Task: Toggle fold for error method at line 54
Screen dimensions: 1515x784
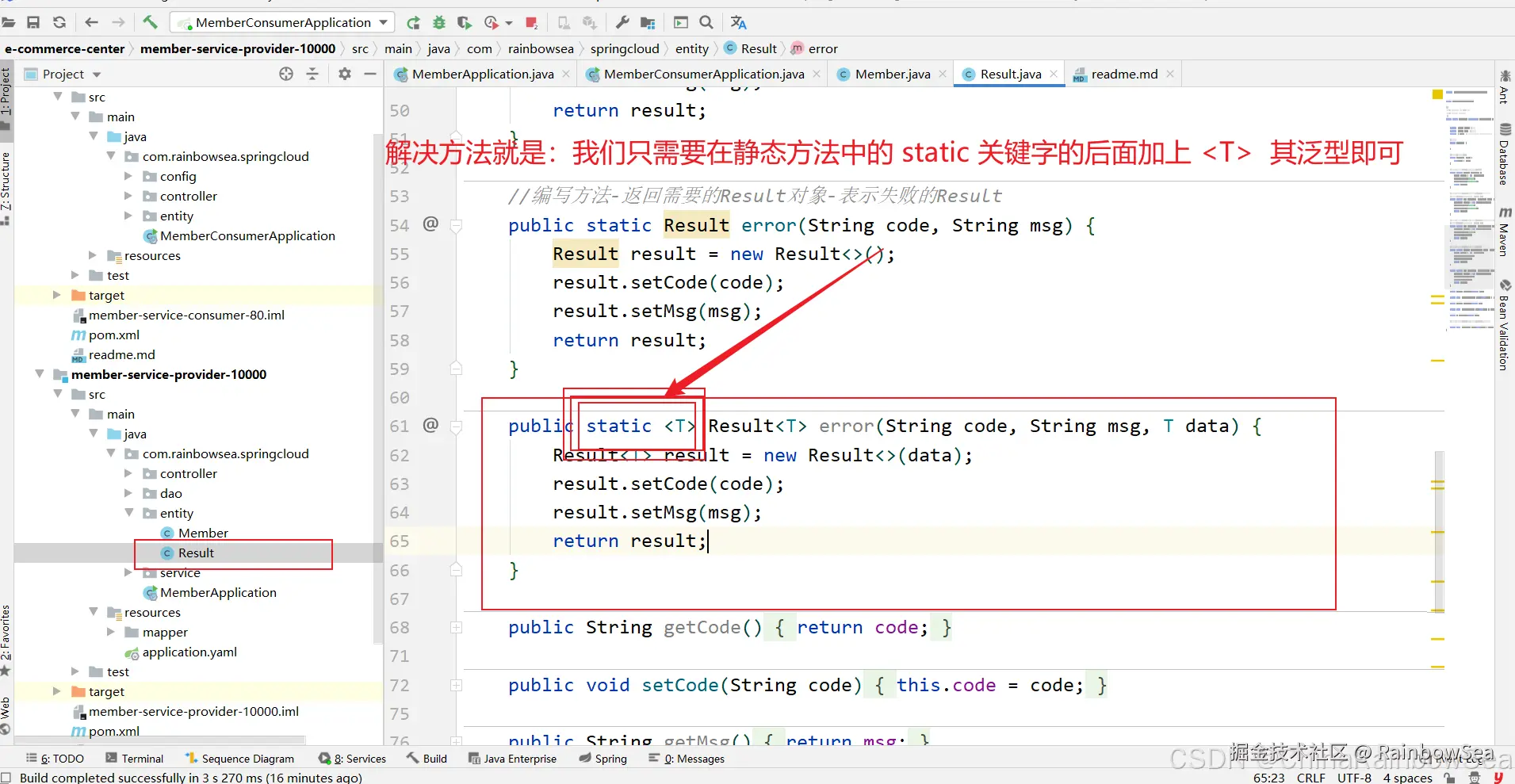Action: pyautogui.click(x=457, y=226)
